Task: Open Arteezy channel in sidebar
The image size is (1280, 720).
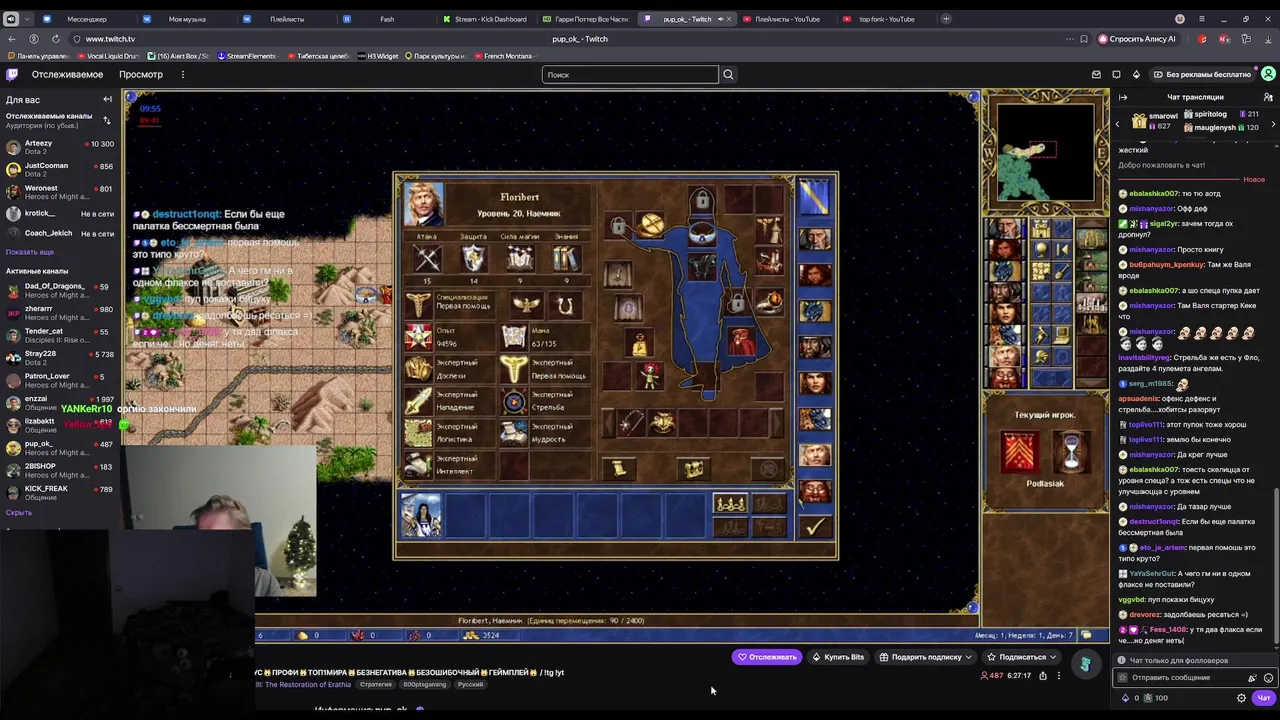Action: pyautogui.click(x=59, y=147)
